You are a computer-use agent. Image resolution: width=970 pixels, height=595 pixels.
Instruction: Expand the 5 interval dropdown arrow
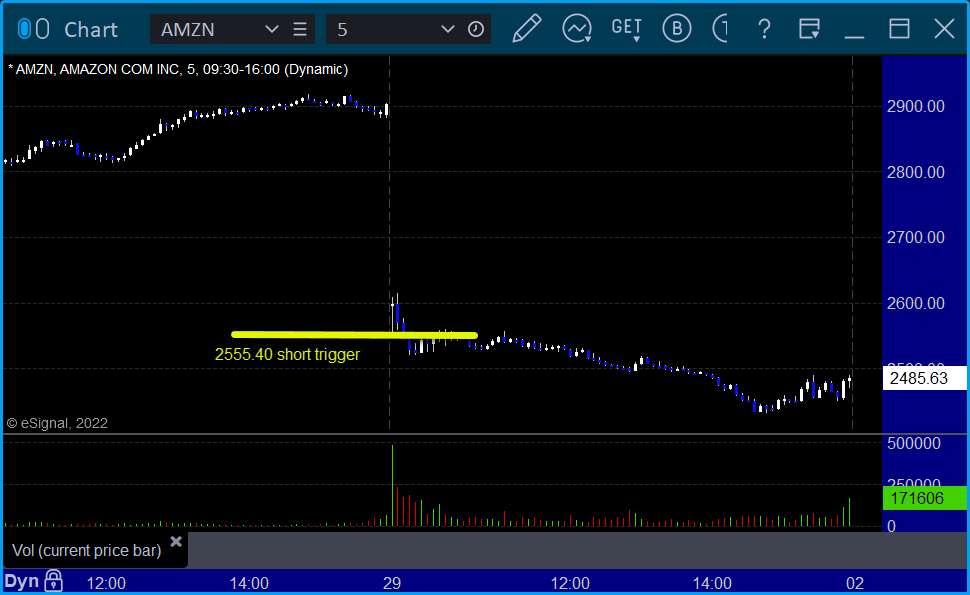(x=447, y=29)
